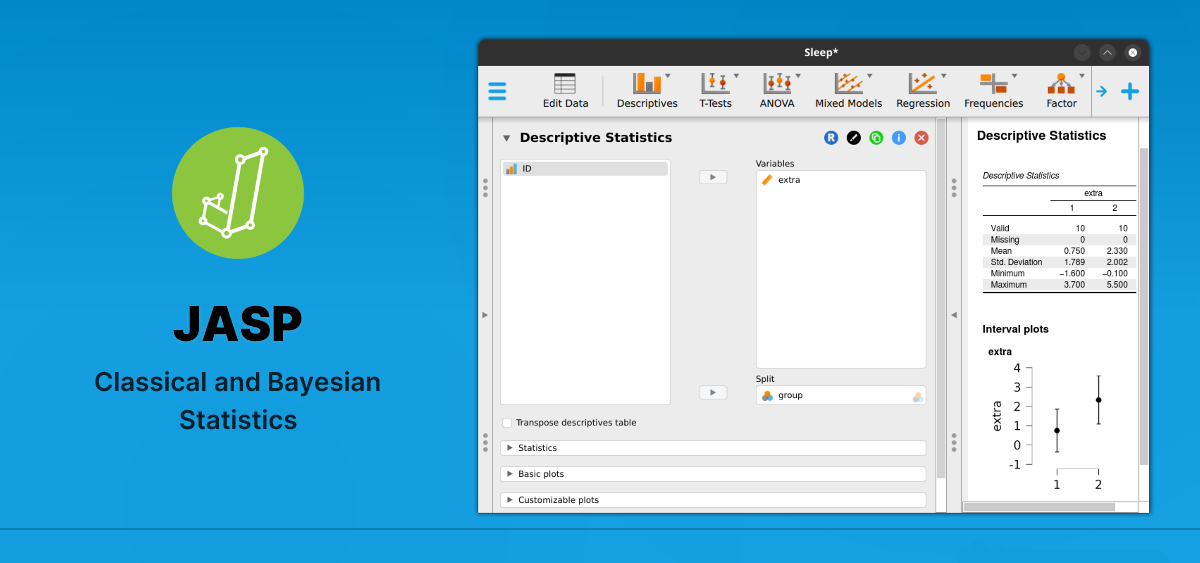Enable Transpose descriptives table checkbox
Image resolution: width=1200 pixels, height=563 pixels.
click(507, 423)
